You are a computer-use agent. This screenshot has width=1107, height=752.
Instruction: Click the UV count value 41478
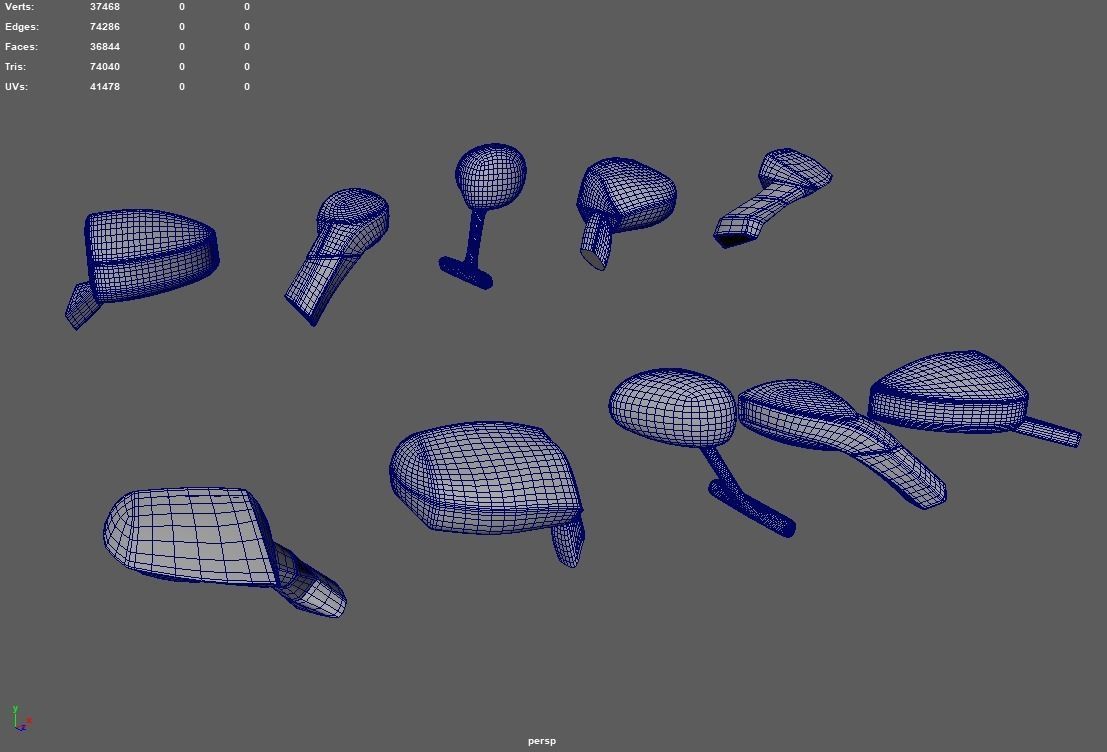coord(104,87)
